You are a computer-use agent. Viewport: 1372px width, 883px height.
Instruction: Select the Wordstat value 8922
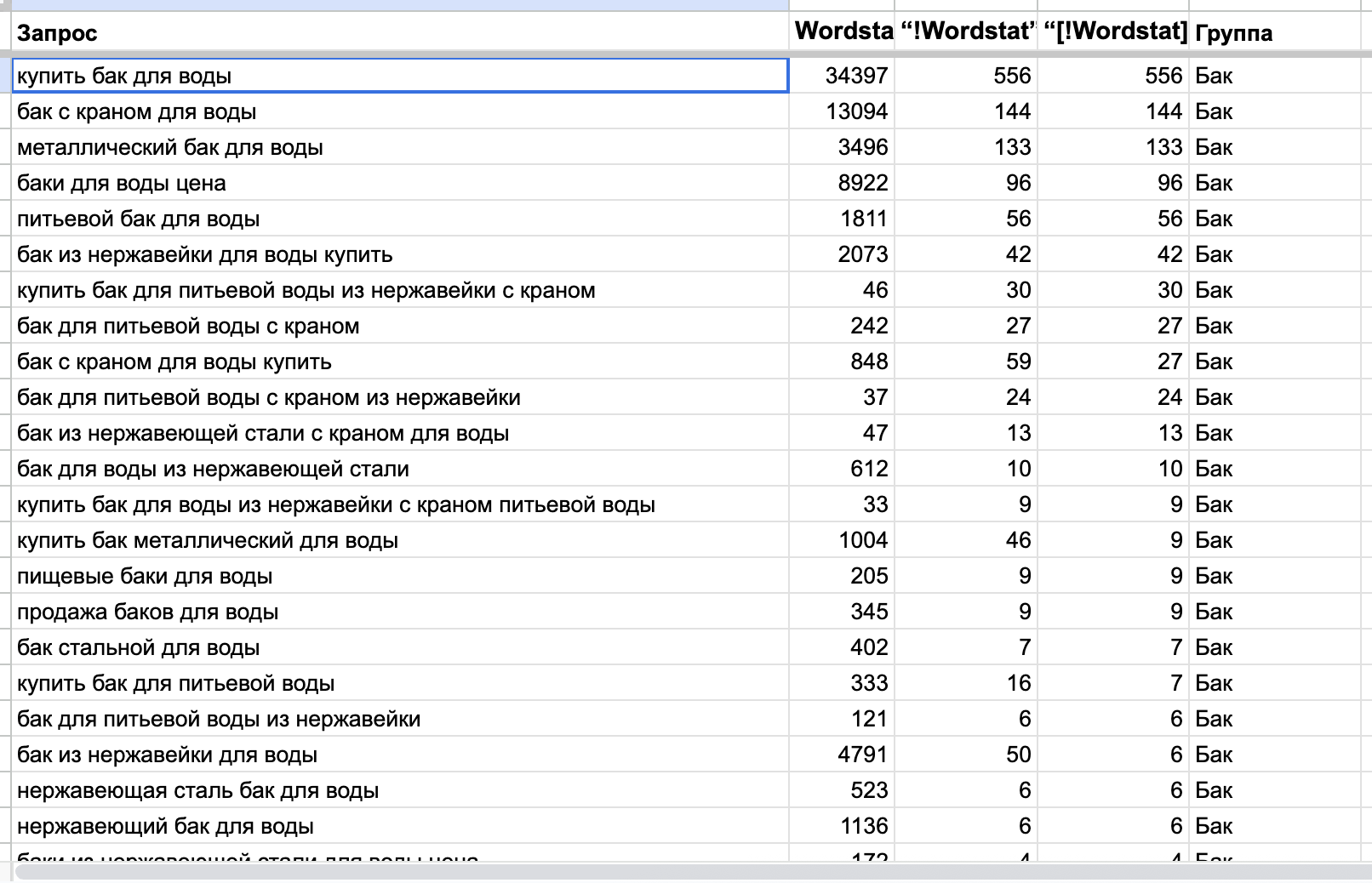842,183
